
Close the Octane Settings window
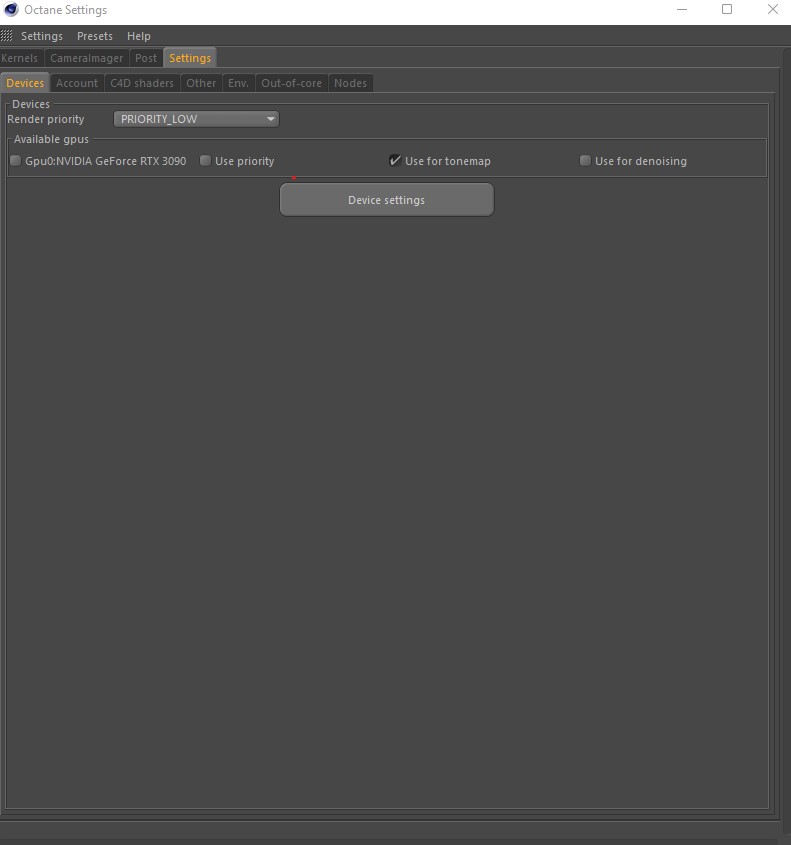[x=773, y=9]
